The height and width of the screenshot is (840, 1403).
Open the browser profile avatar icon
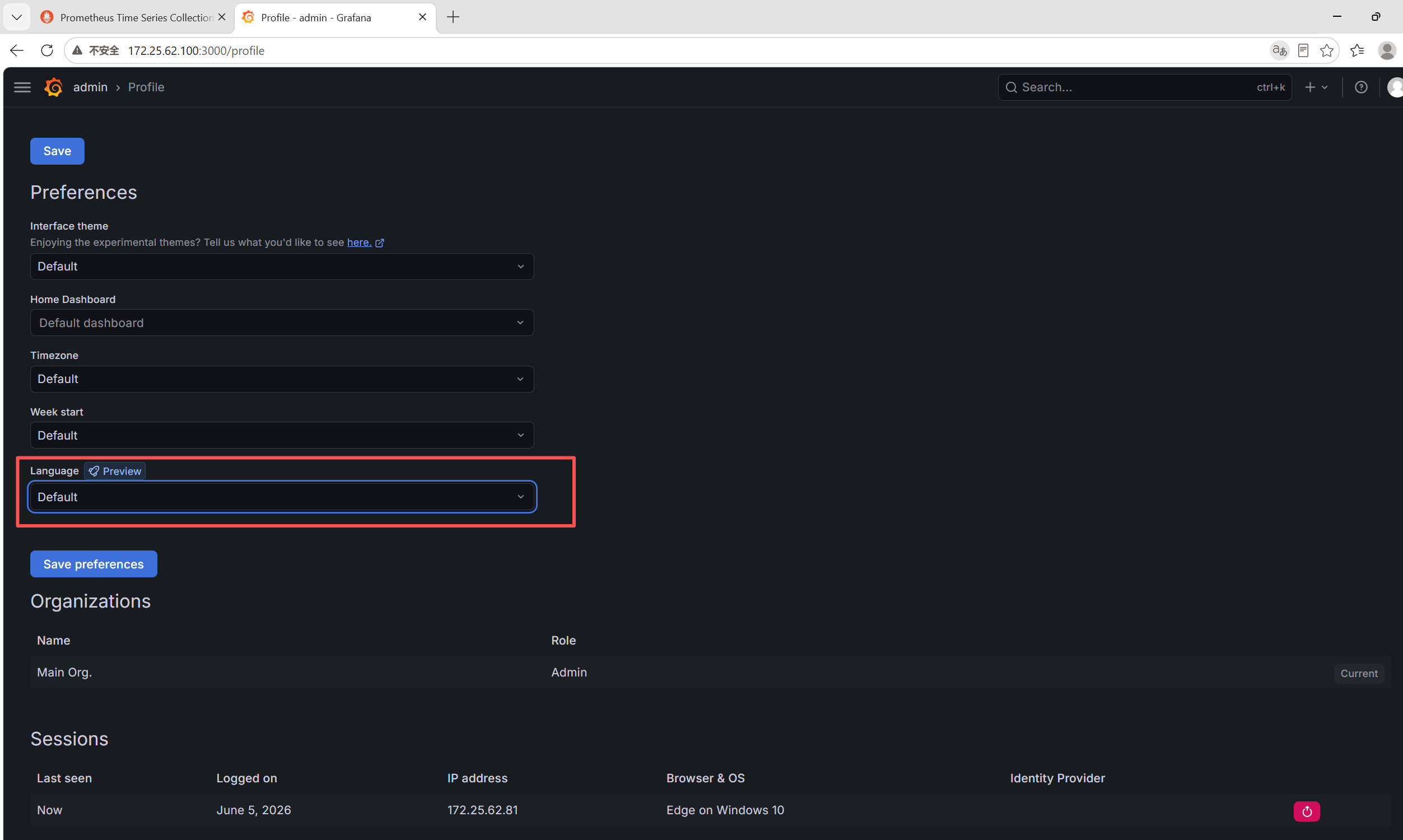(x=1387, y=50)
